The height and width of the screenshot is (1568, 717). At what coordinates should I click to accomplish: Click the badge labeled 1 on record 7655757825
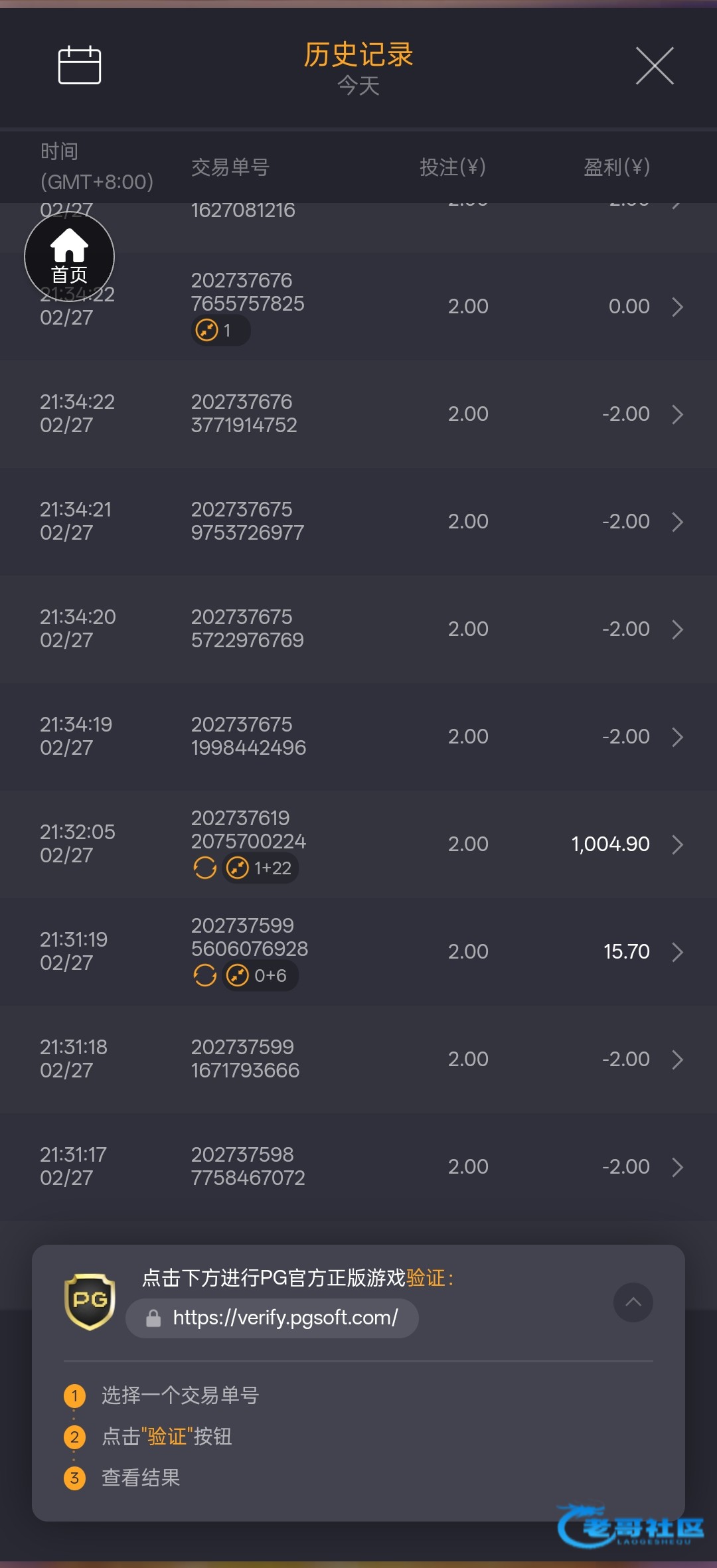point(220,330)
